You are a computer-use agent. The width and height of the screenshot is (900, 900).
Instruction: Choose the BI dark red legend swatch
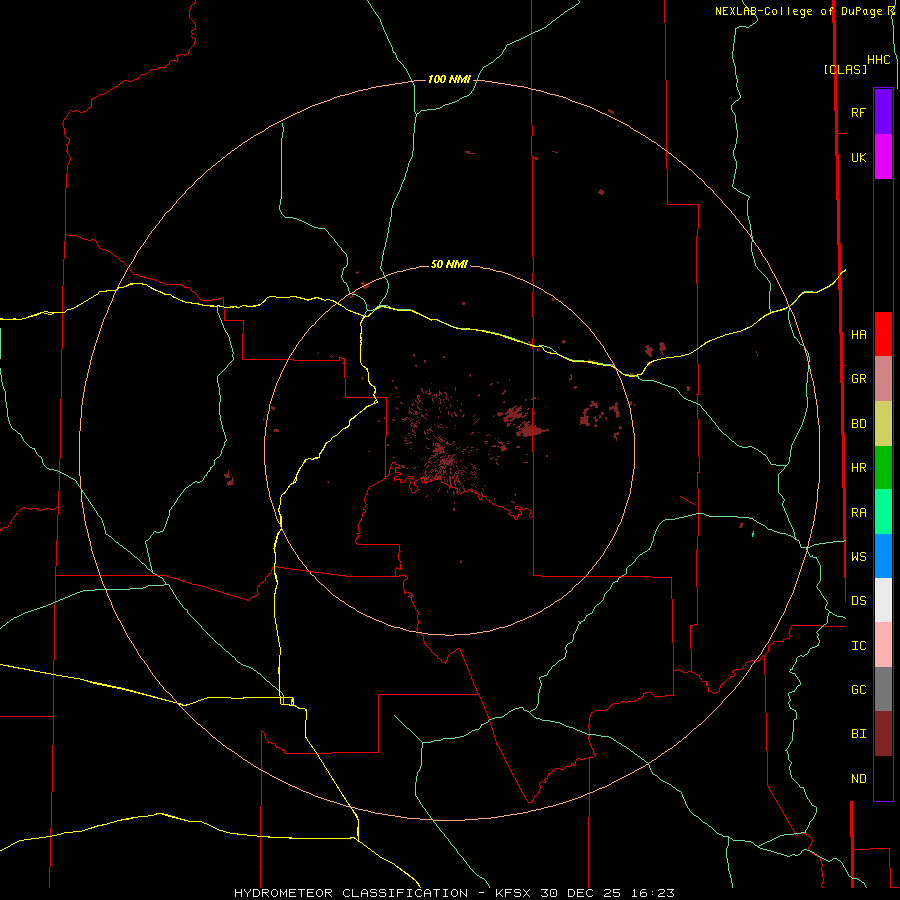pyautogui.click(x=883, y=734)
